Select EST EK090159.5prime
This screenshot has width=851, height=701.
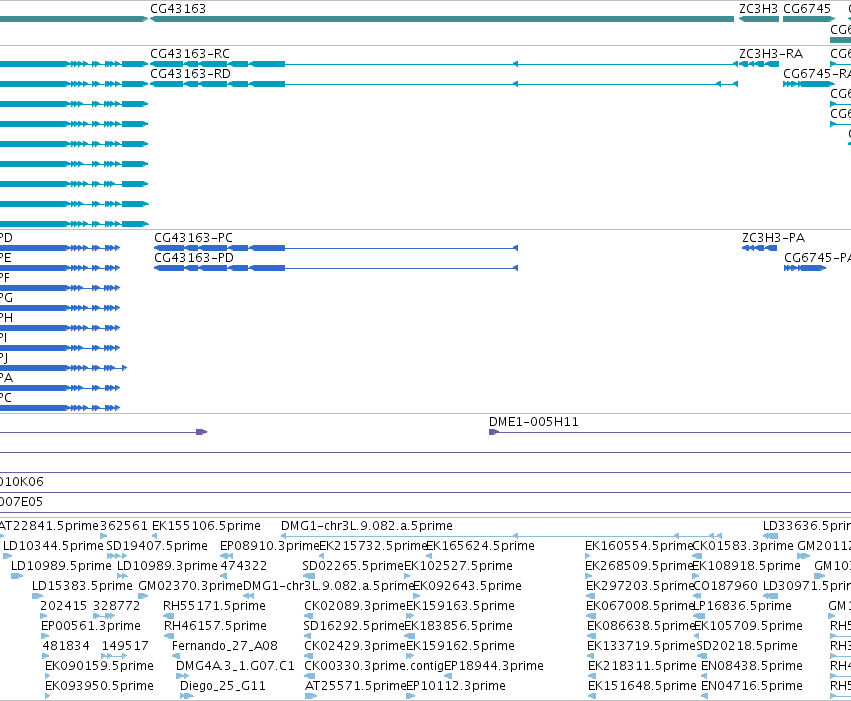coord(99,666)
